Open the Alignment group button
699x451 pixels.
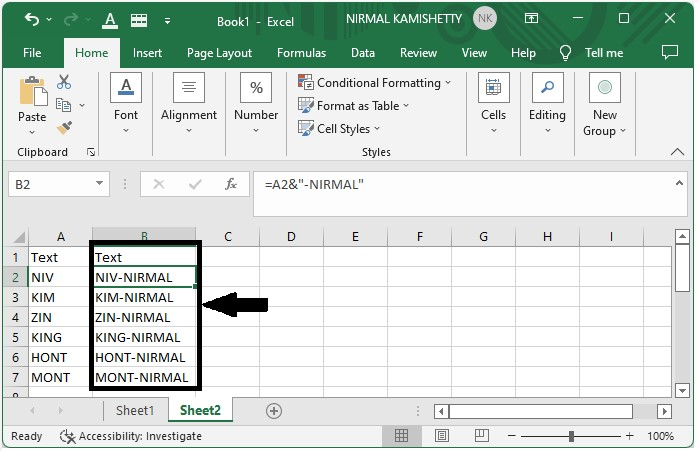click(x=189, y=103)
